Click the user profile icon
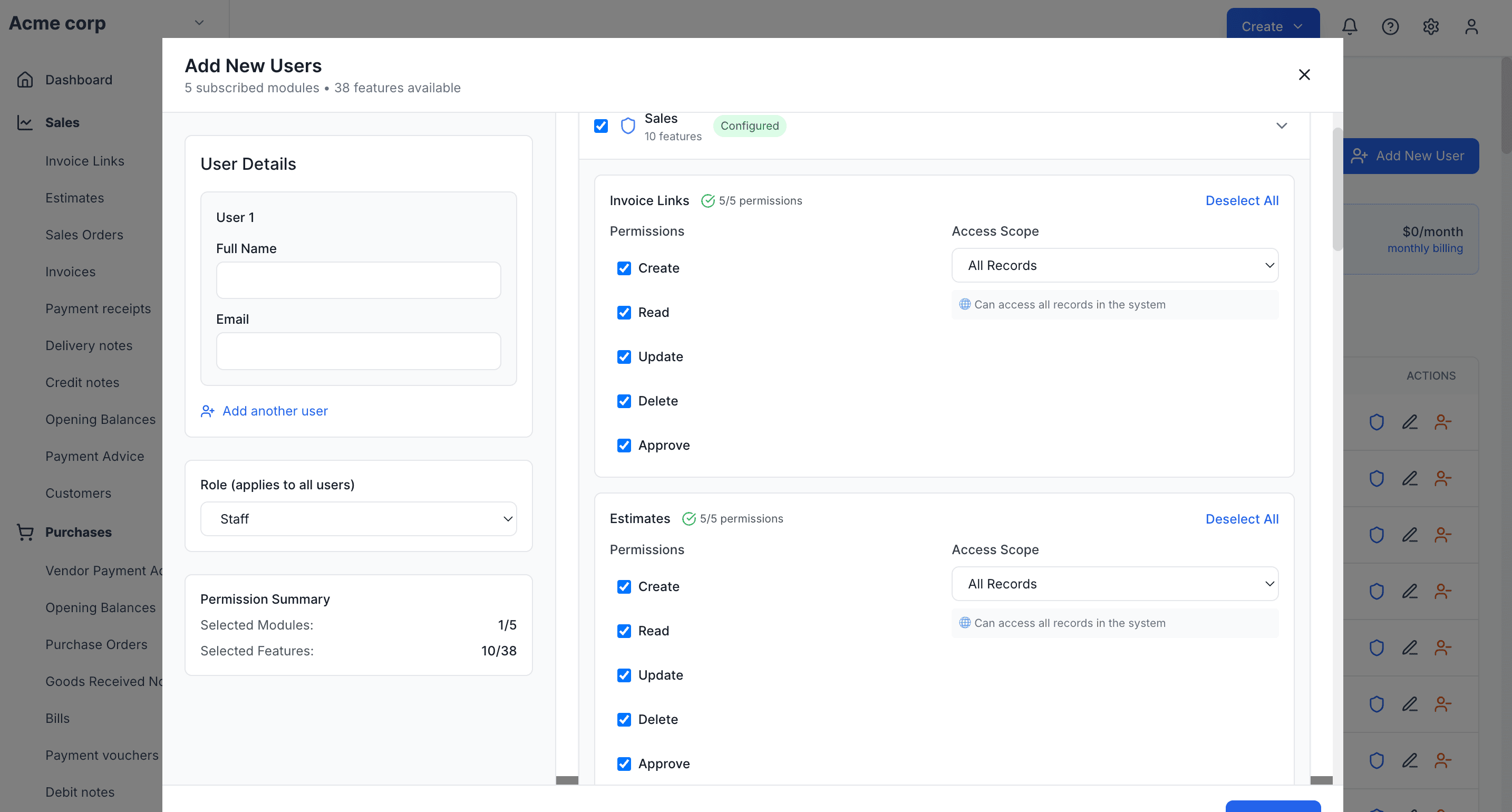Image resolution: width=1512 pixels, height=812 pixels. 1471,26
